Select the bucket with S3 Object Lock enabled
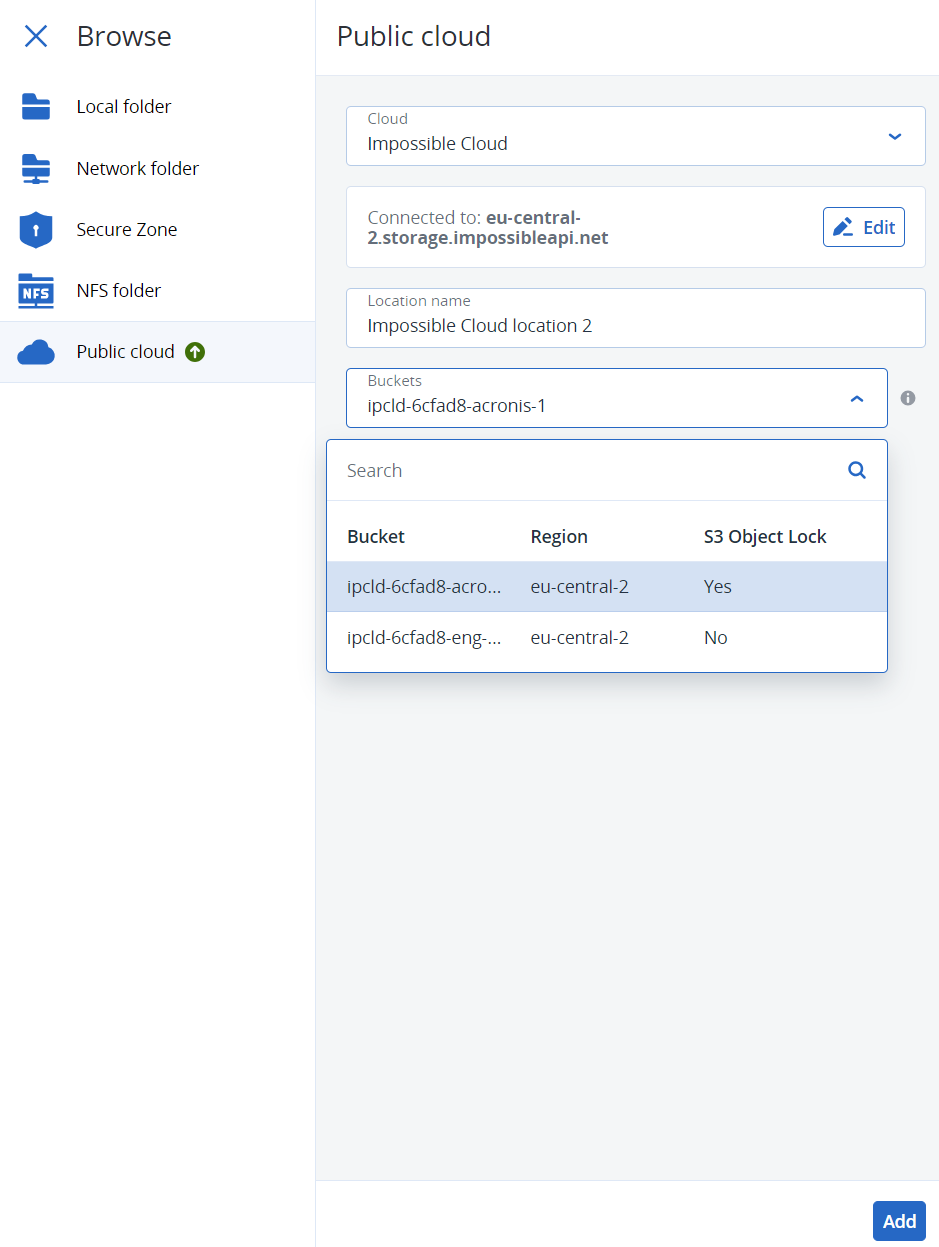Viewport: 939px width, 1247px height. 500,586
